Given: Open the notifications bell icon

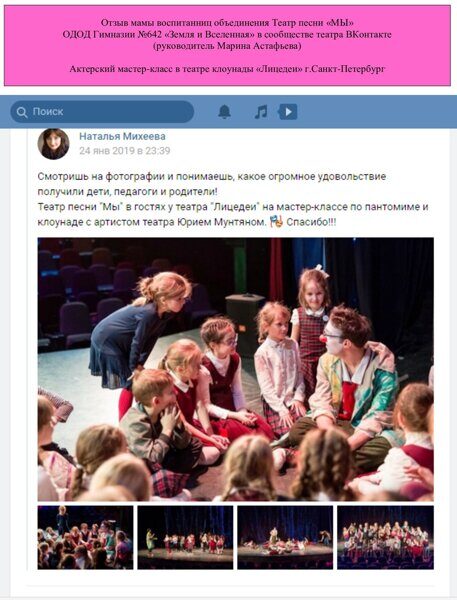Looking at the screenshot, I should point(224,112).
